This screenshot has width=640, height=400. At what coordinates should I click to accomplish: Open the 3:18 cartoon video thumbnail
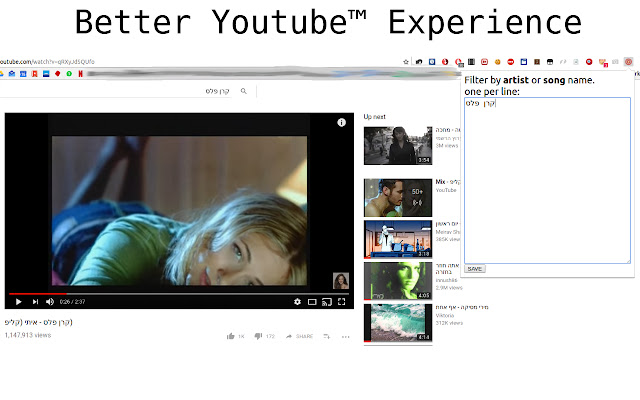pyautogui.click(x=398, y=239)
